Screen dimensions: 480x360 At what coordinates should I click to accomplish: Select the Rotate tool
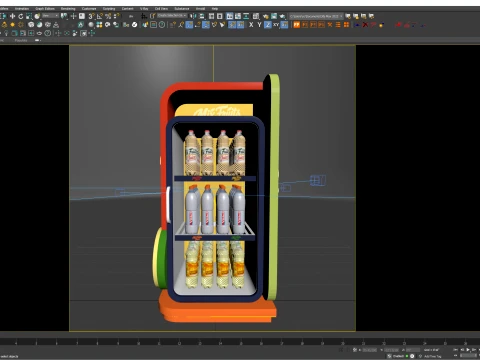21,16
